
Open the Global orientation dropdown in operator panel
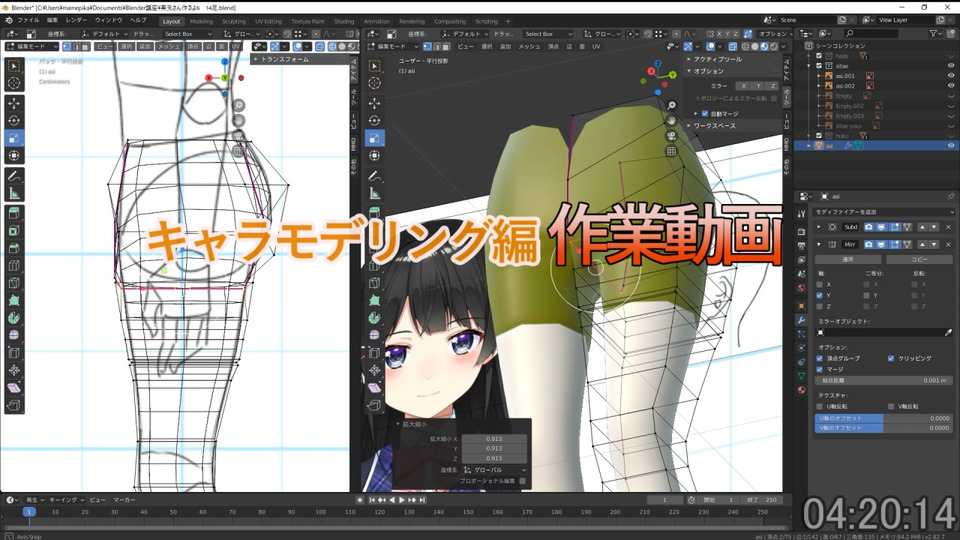(x=495, y=470)
